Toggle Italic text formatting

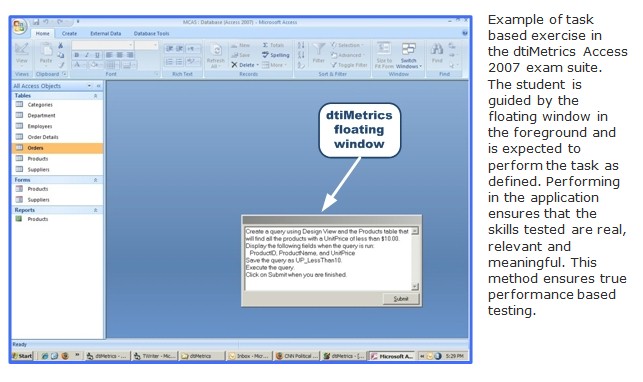(87, 55)
